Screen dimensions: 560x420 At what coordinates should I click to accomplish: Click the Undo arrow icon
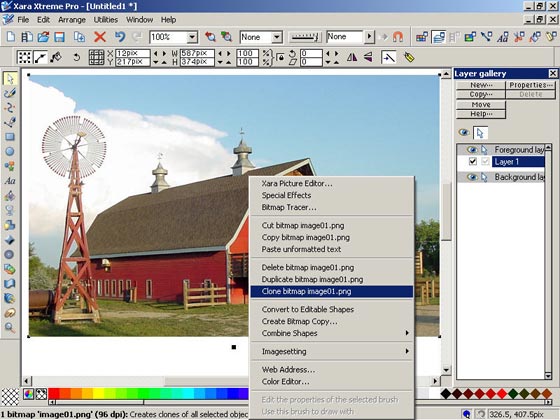[x=120, y=37]
